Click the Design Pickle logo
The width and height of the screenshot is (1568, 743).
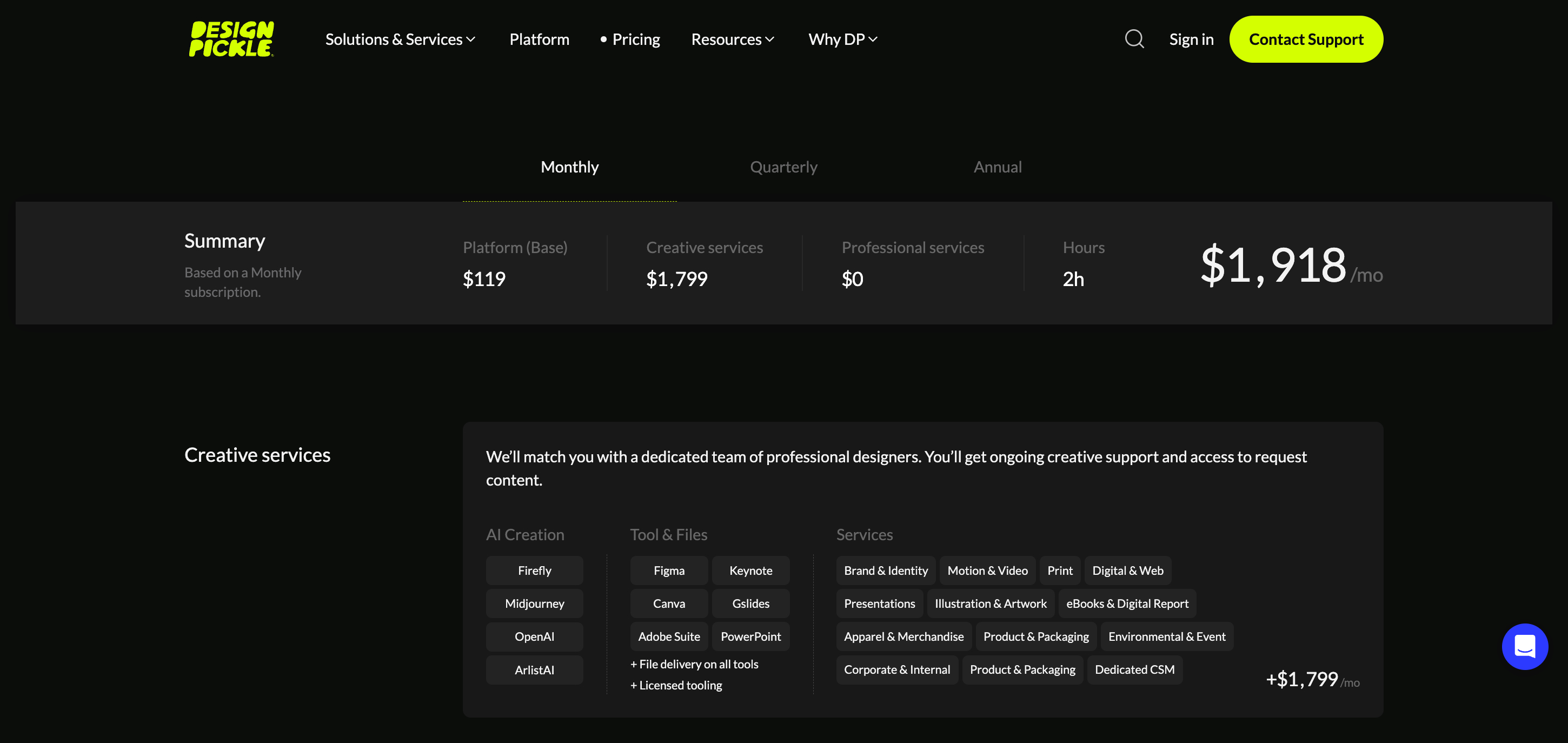click(x=231, y=39)
